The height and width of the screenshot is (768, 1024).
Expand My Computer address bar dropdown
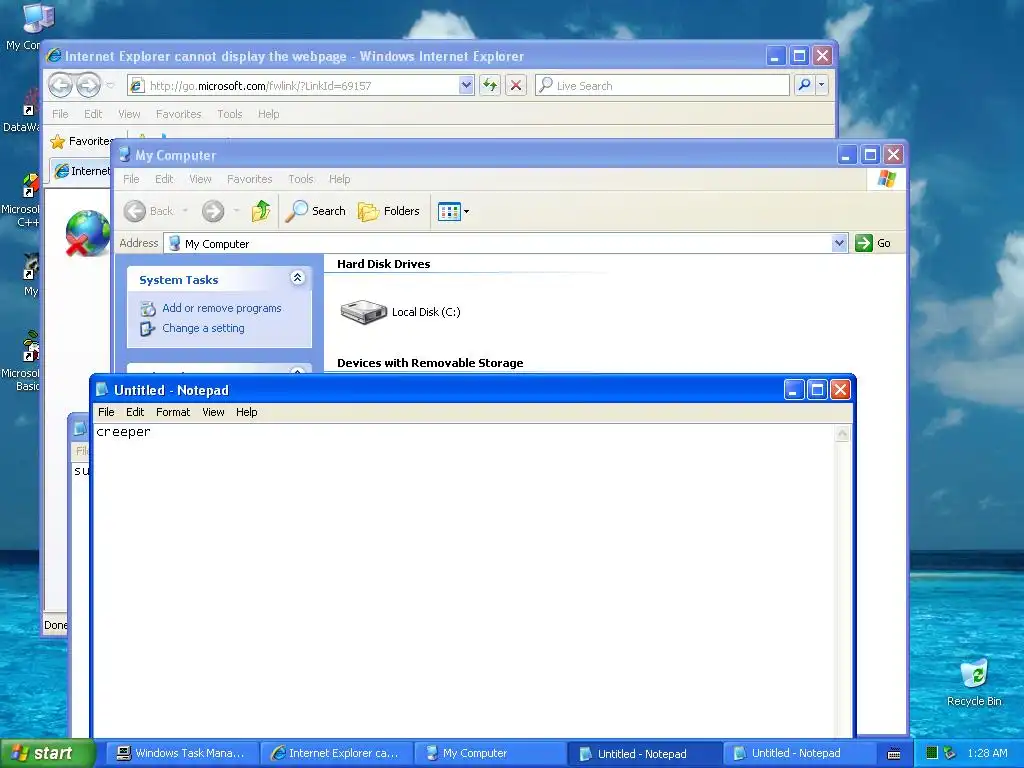point(839,244)
